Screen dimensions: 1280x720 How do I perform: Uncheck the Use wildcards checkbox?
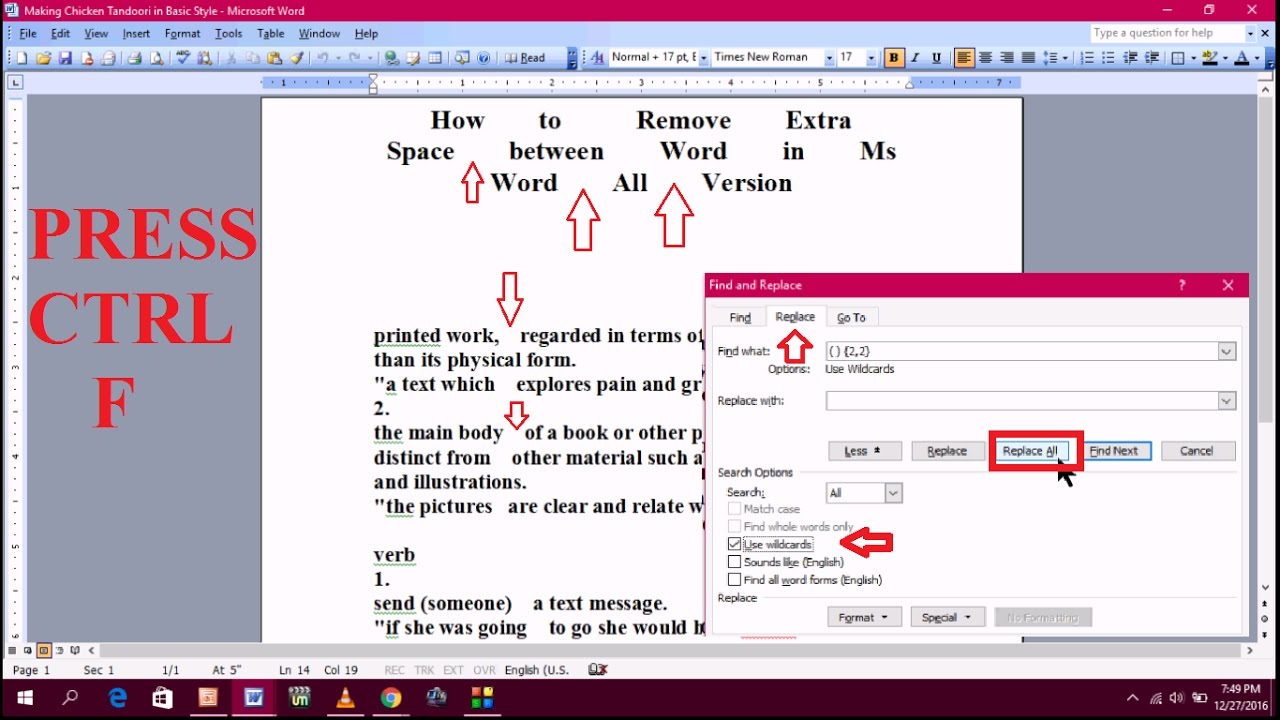[x=735, y=544]
